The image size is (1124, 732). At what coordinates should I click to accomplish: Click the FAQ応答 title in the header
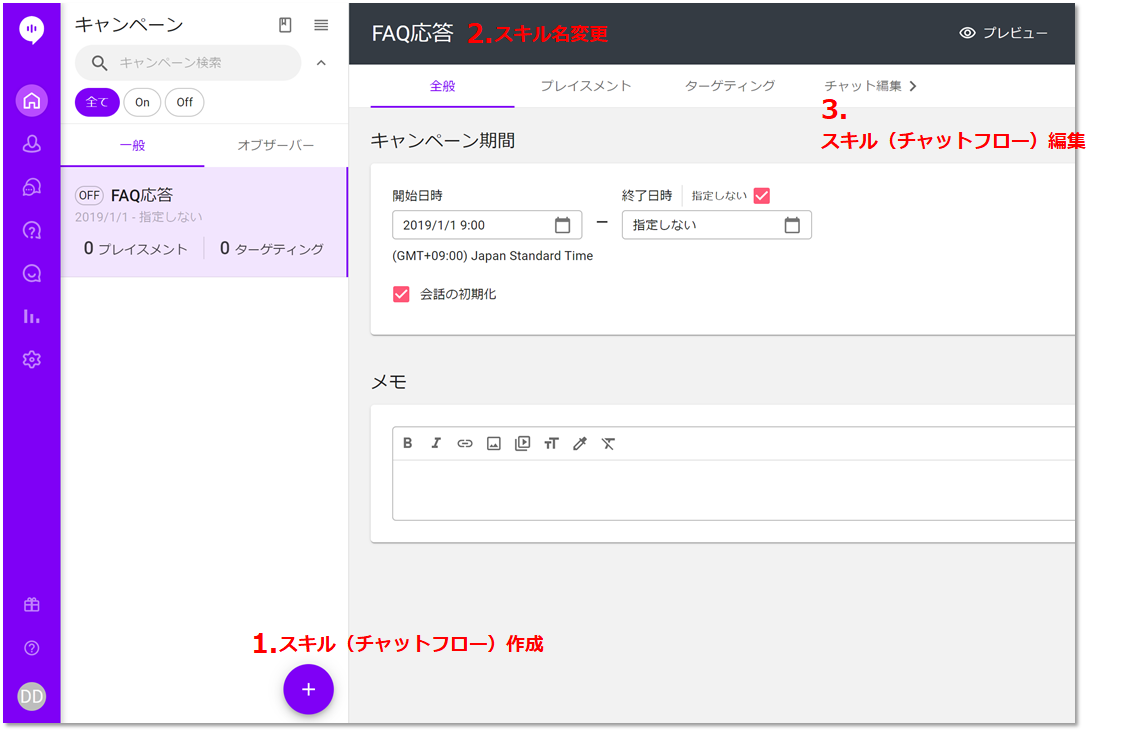pos(412,33)
